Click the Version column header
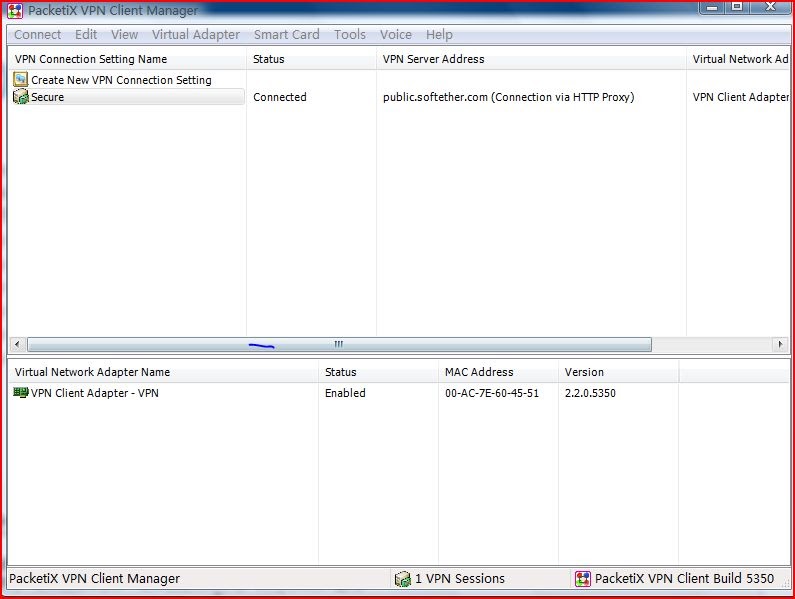 (618, 372)
